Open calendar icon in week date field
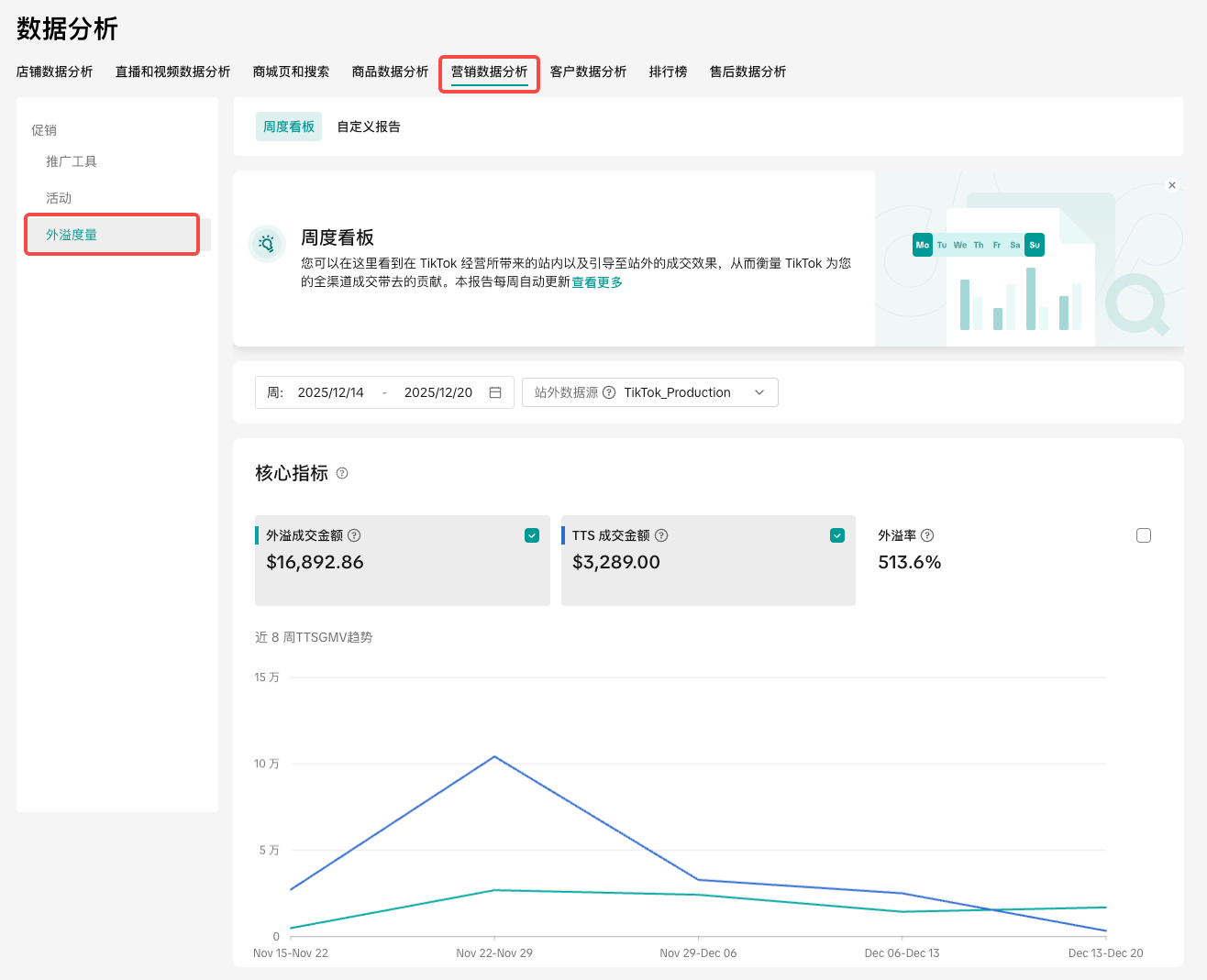 (x=495, y=392)
